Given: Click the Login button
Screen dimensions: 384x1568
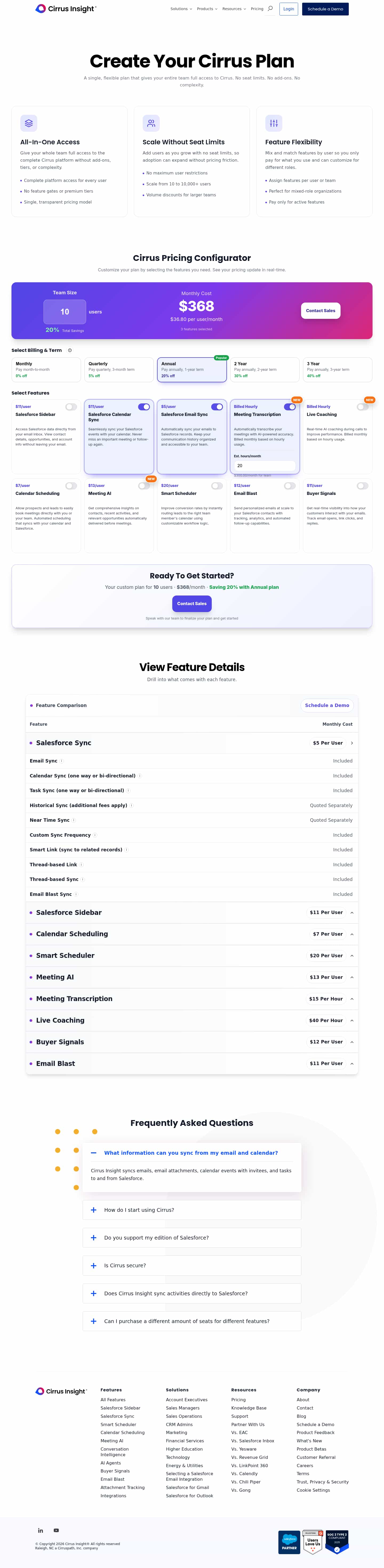Looking at the screenshot, I should coord(289,9).
